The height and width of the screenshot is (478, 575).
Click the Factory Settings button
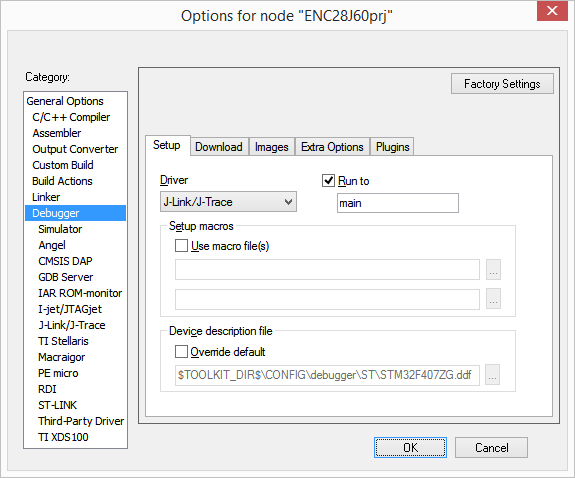point(502,84)
